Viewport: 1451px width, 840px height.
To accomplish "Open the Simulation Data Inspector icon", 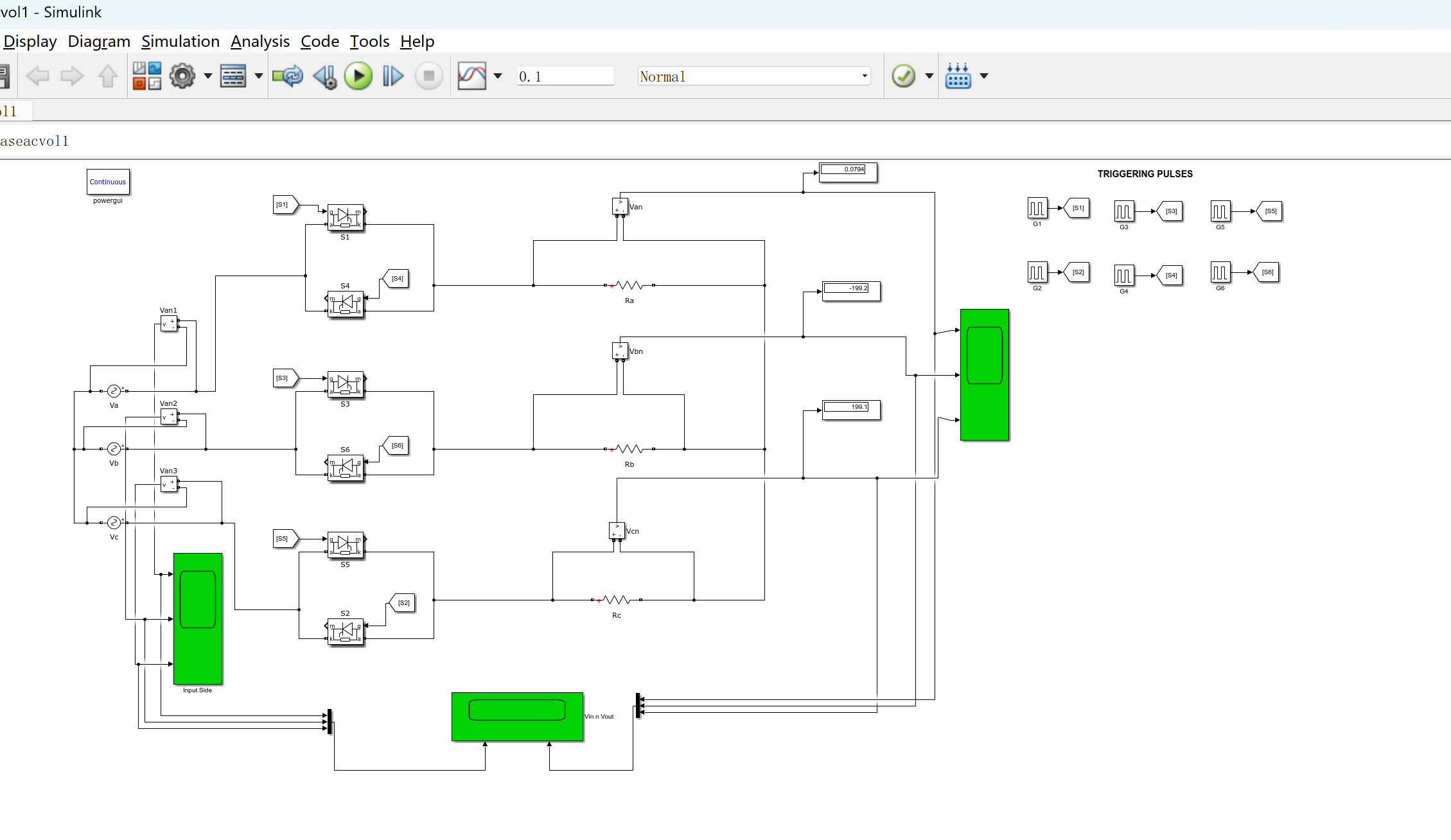I will point(471,76).
